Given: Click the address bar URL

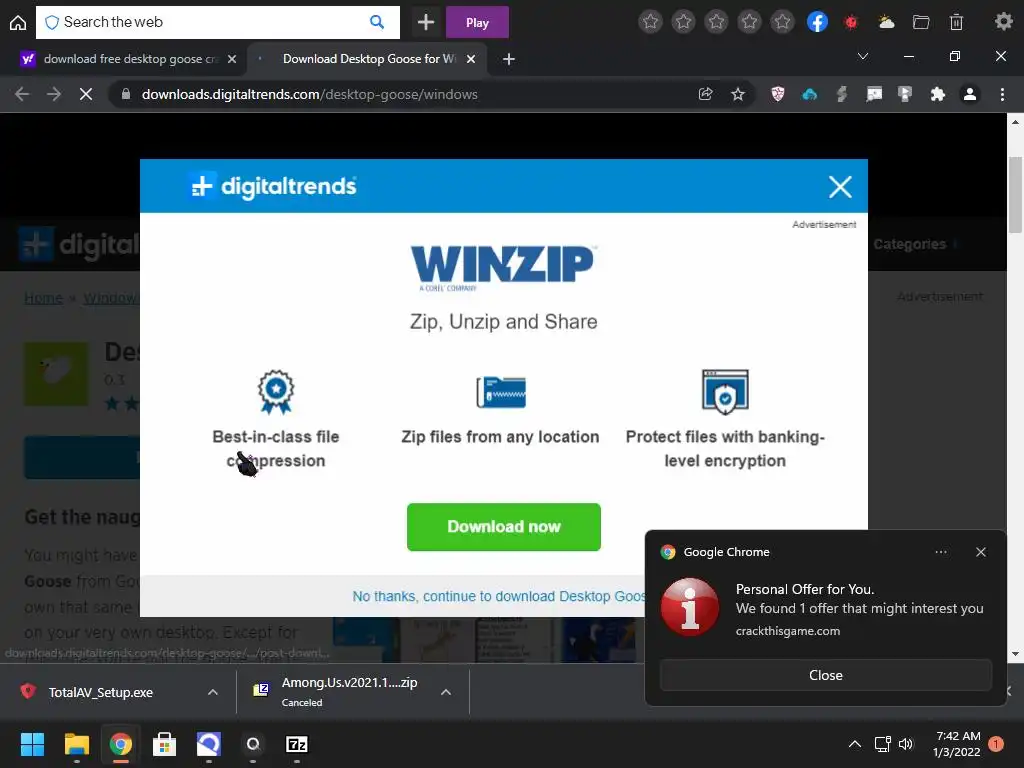Looking at the screenshot, I should 309,94.
